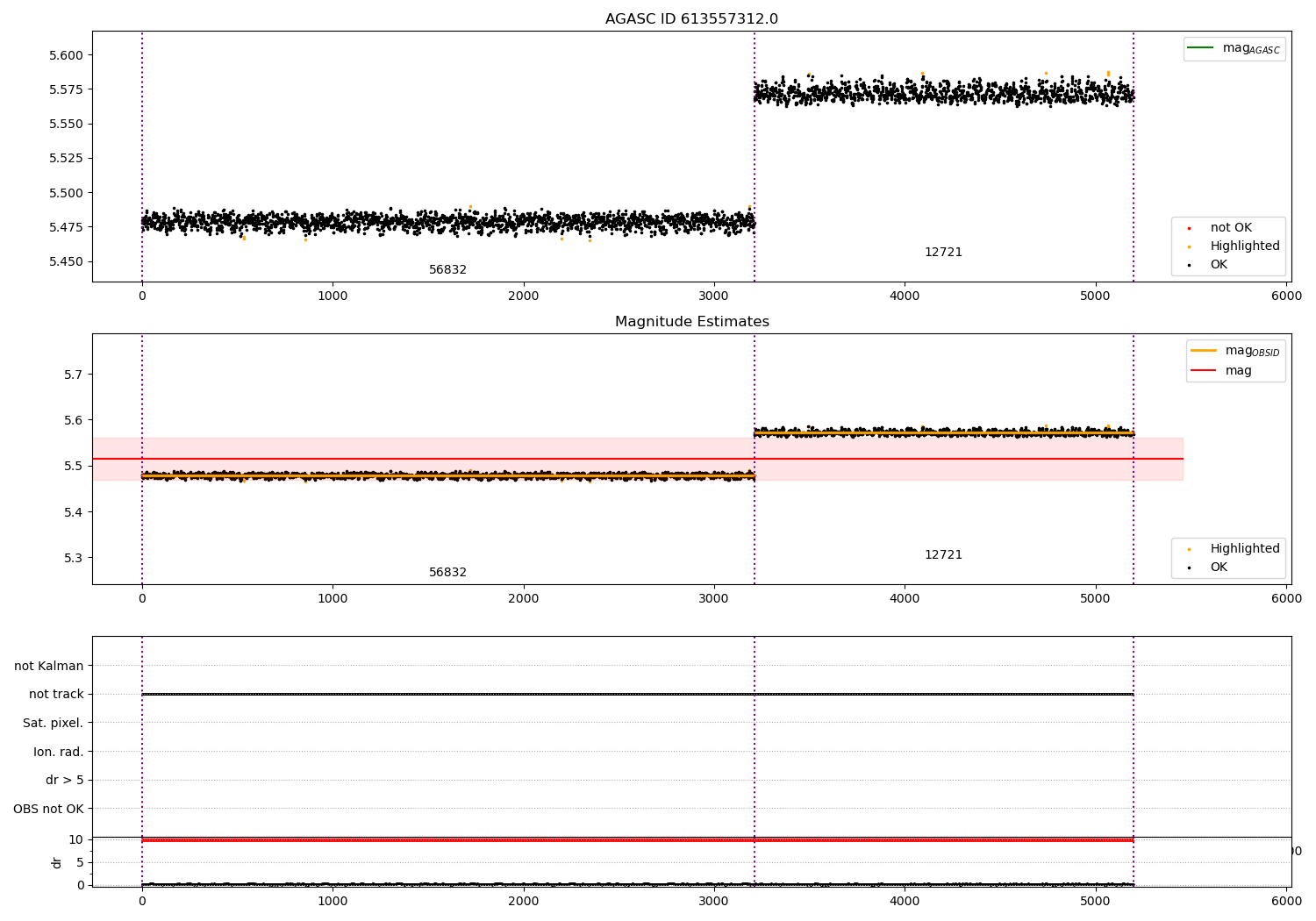Click the '4000' x-tick under the bottom plot
This screenshot has height=921, width=1316.
pos(905,901)
